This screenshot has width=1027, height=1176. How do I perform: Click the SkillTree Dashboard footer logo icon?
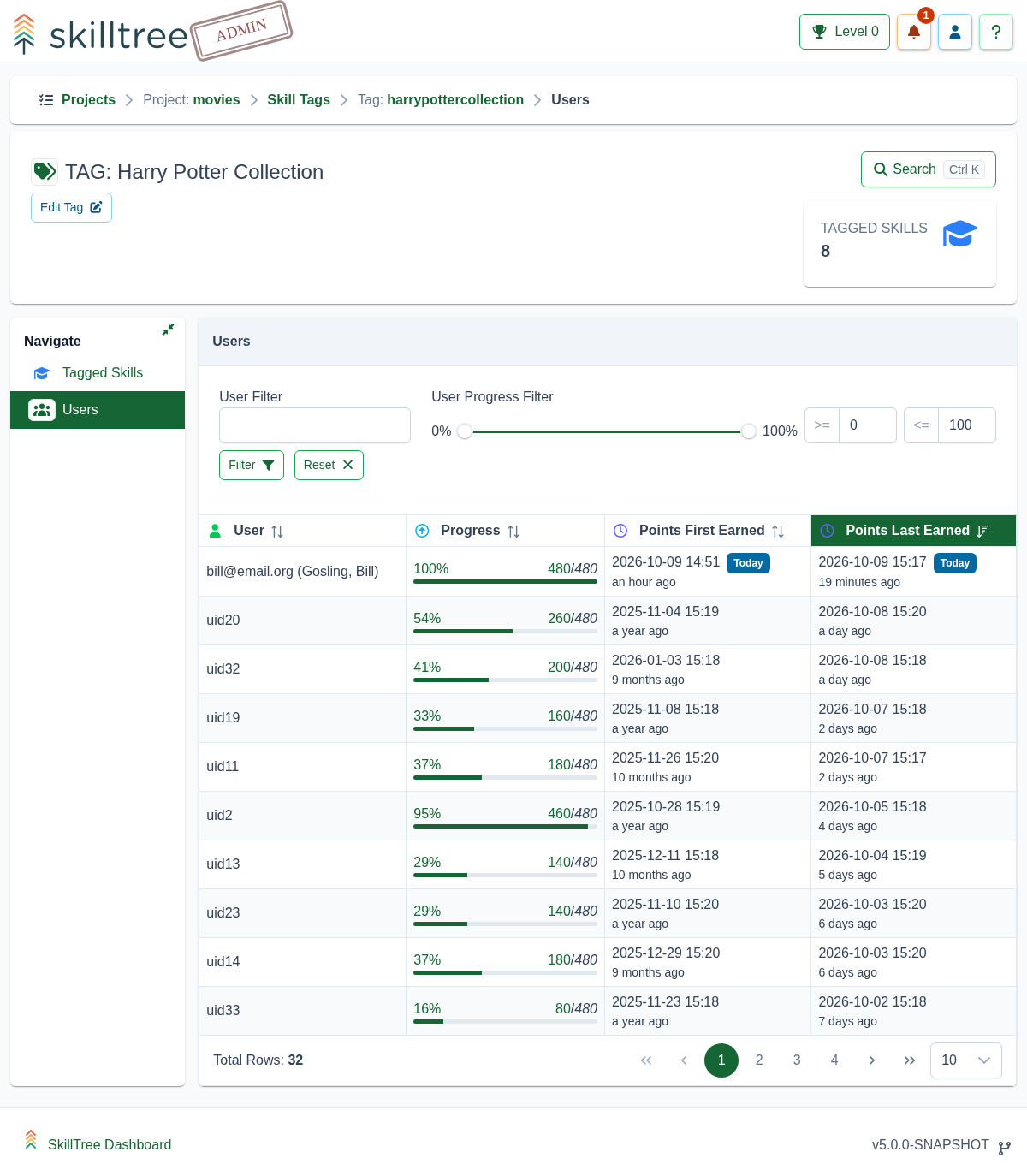tap(31, 1139)
